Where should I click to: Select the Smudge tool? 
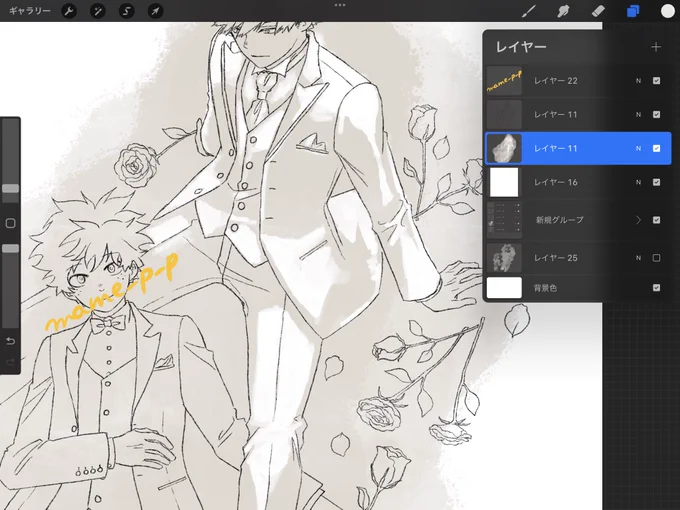(563, 11)
